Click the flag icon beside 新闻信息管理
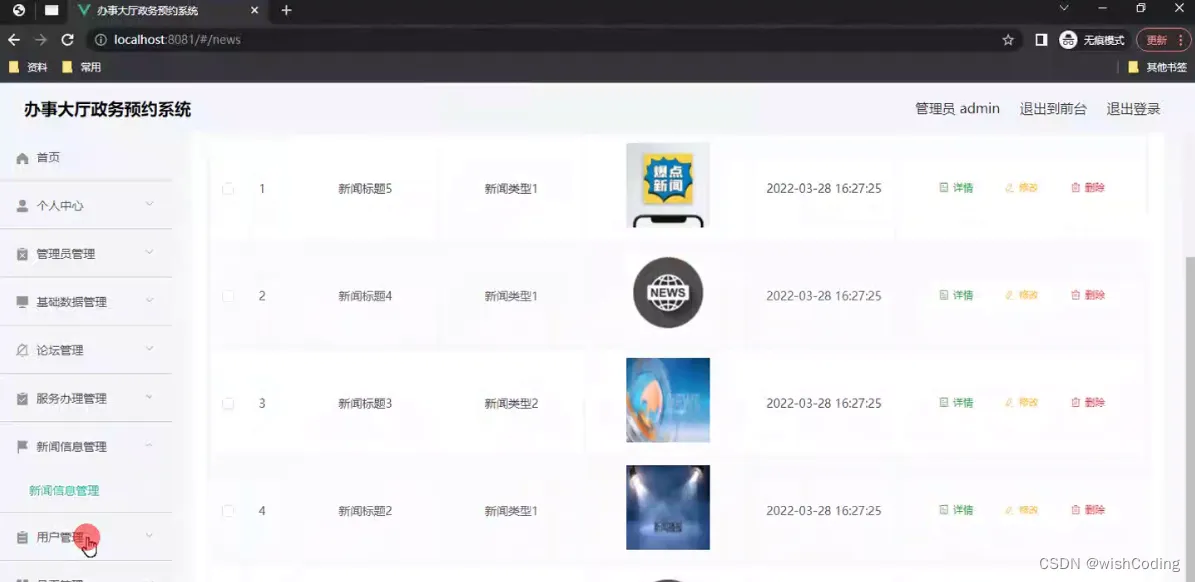The image size is (1195, 582). pyautogui.click(x=22, y=446)
